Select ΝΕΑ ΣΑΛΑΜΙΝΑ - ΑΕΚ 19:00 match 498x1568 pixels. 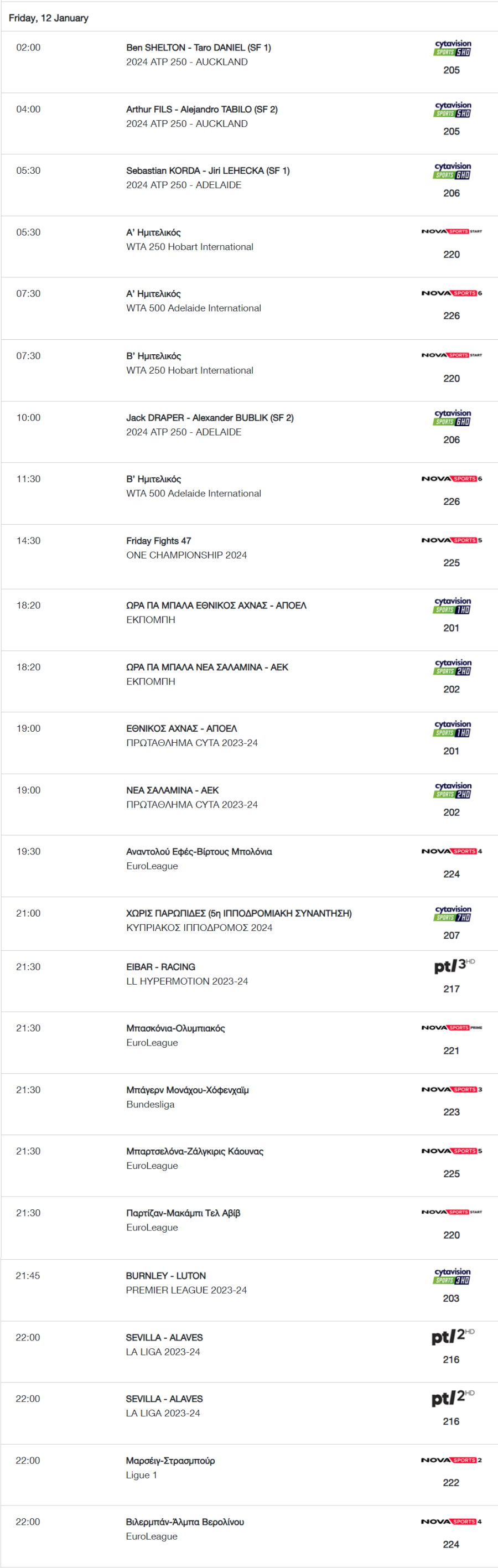[x=172, y=791]
